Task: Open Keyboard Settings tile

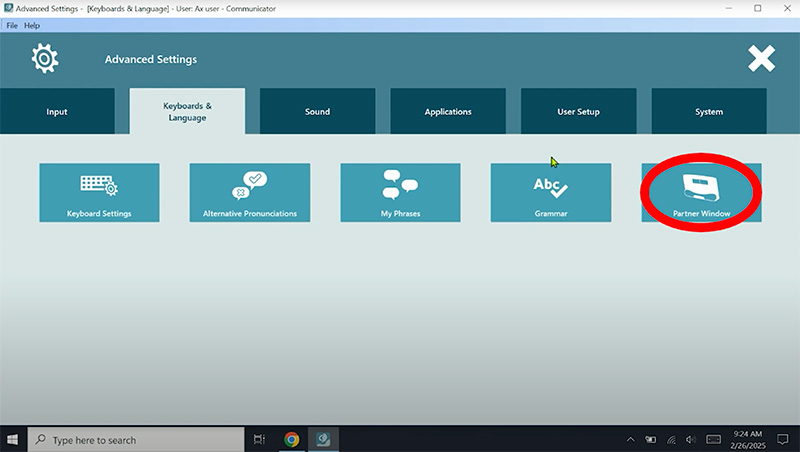Action: [99, 192]
